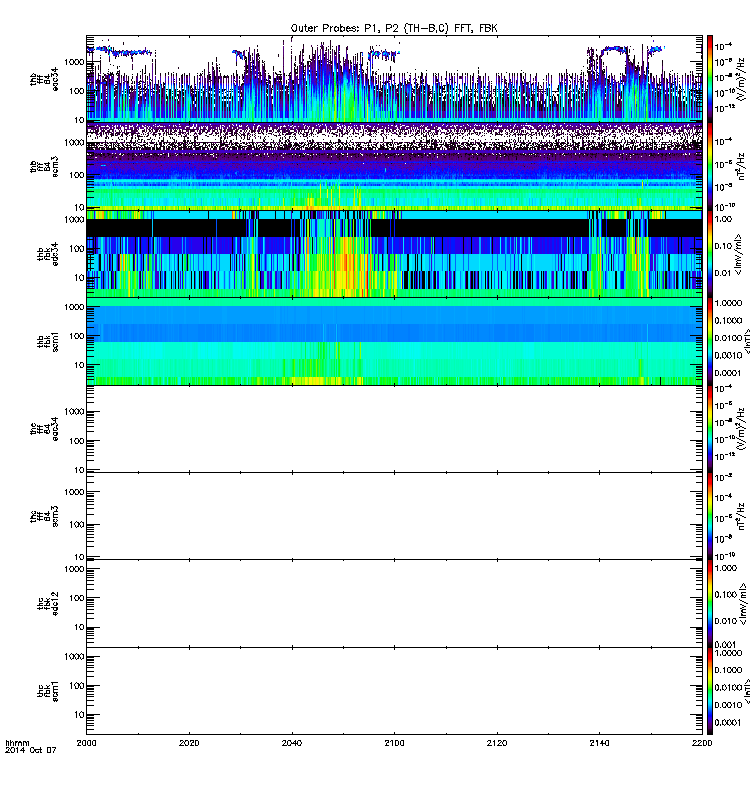Click the '2014 Oct 07' date label

(x=31, y=750)
